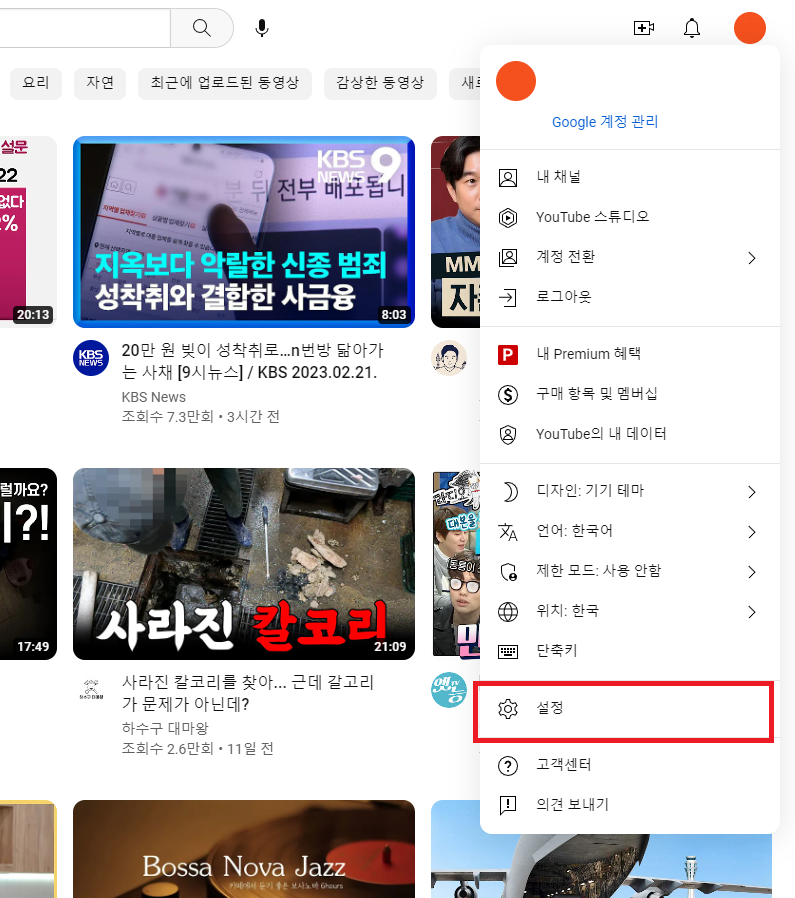Play the 20:13 video thumbnail
795x898 pixels.
28,232
